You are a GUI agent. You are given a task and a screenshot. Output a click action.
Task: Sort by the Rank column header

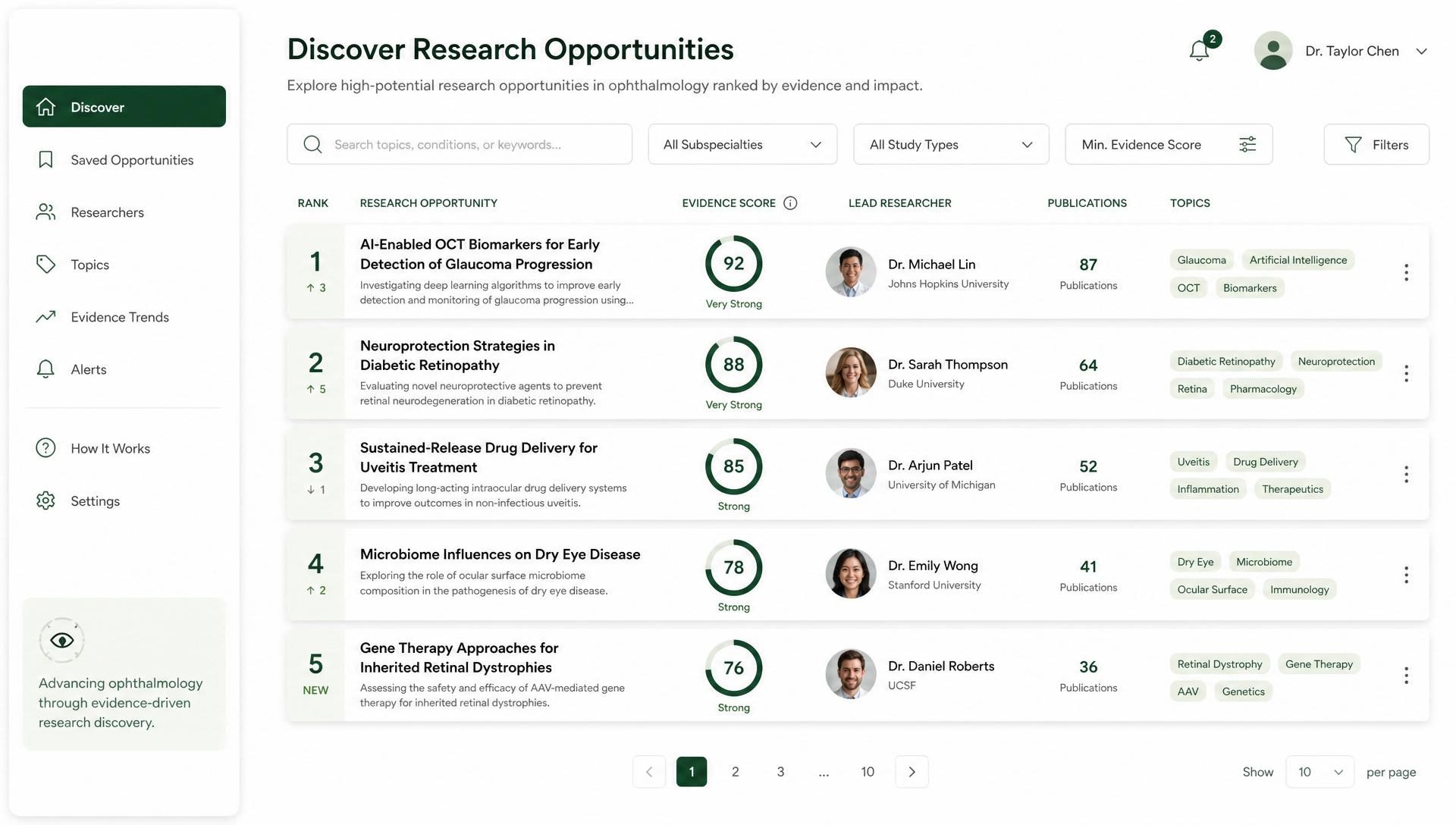pyautogui.click(x=312, y=203)
